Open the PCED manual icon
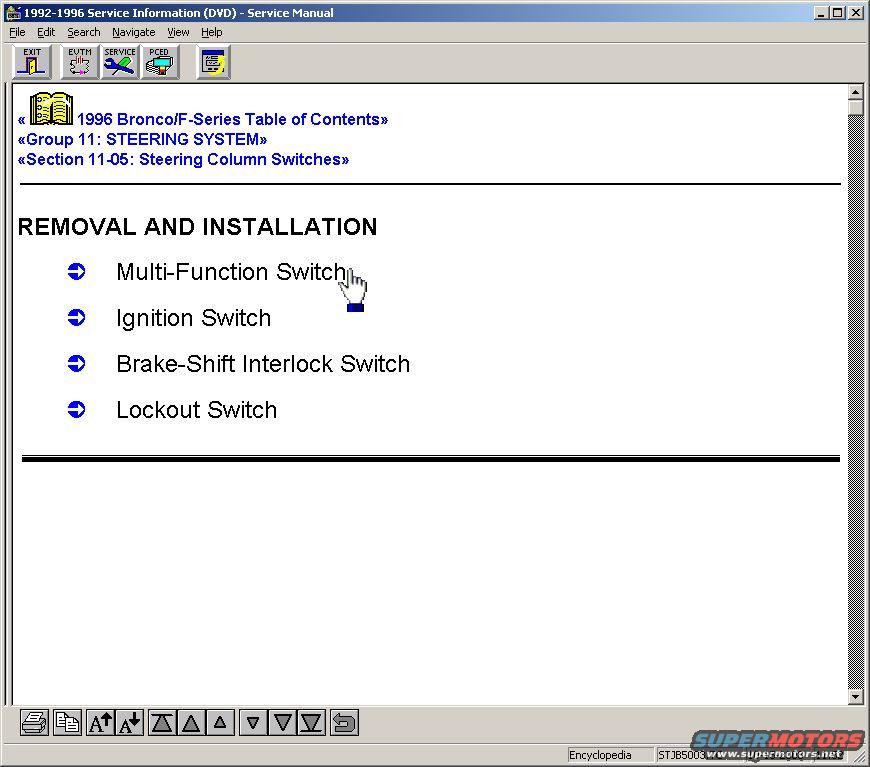 159,62
